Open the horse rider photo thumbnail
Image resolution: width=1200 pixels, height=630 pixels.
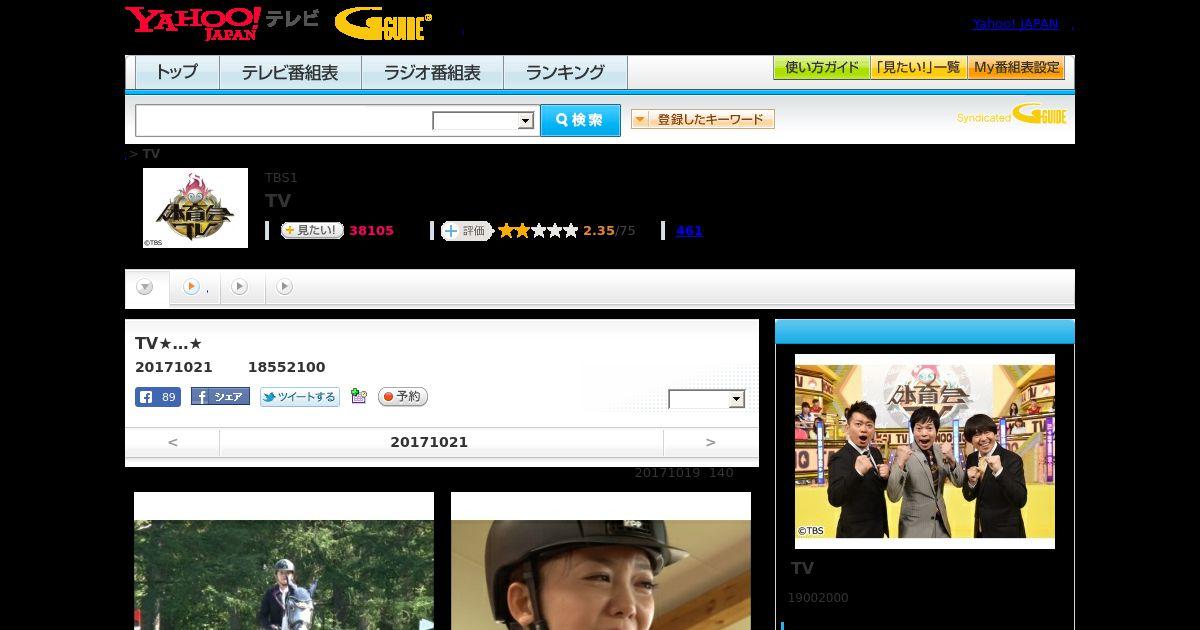click(x=284, y=561)
